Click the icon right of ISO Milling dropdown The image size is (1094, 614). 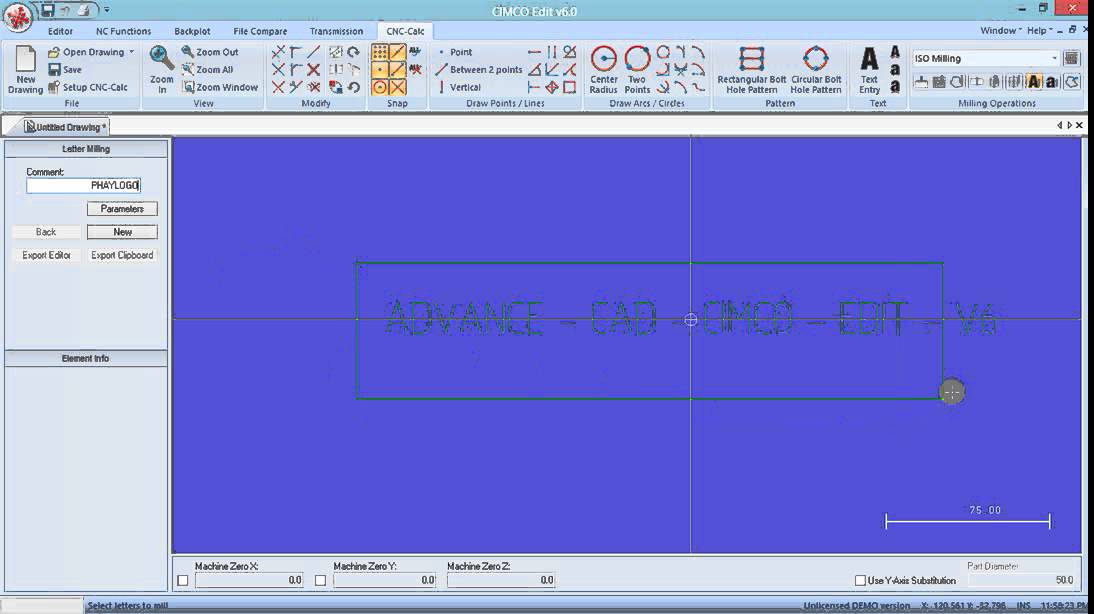point(1072,59)
